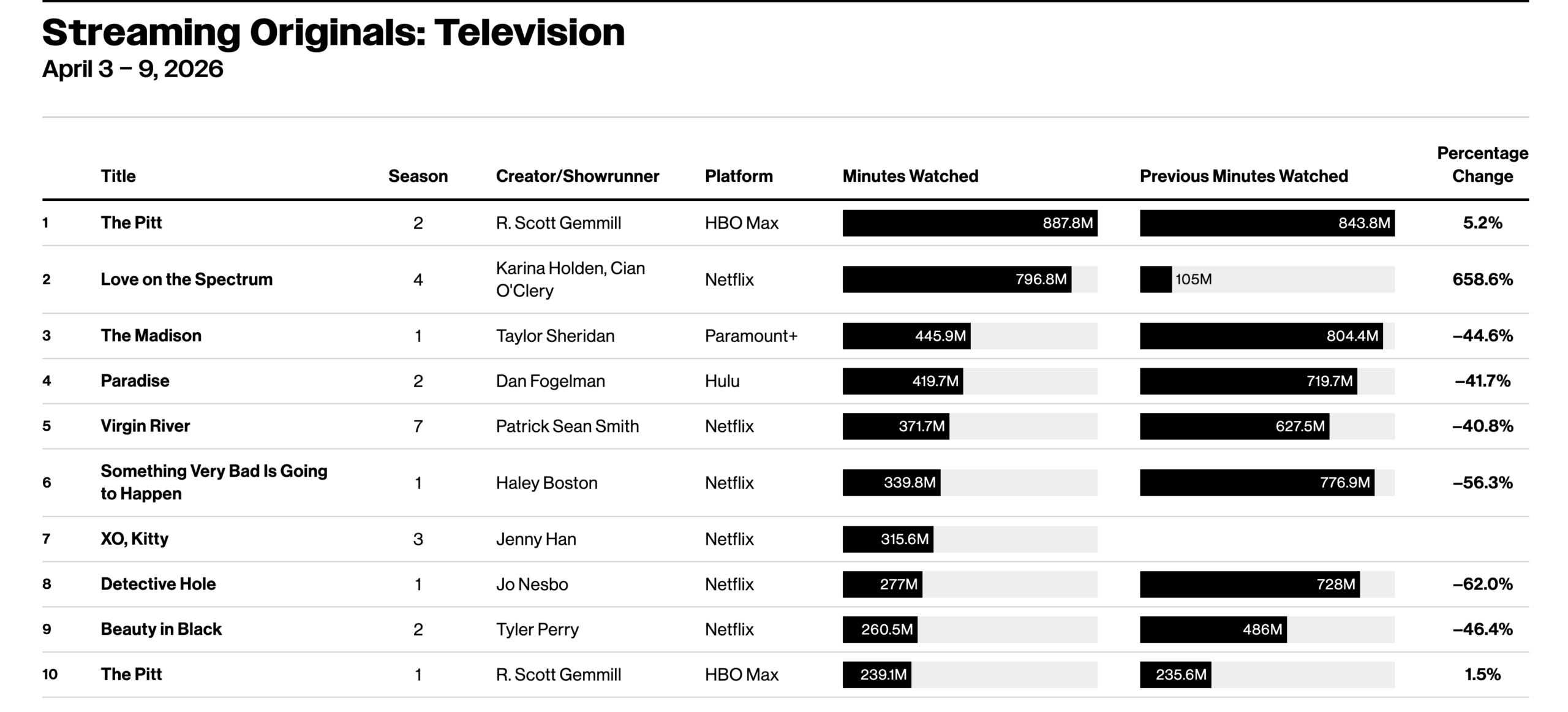Screen dimensions: 1568x712
Task: Select The Madison show title
Action: [x=151, y=336]
